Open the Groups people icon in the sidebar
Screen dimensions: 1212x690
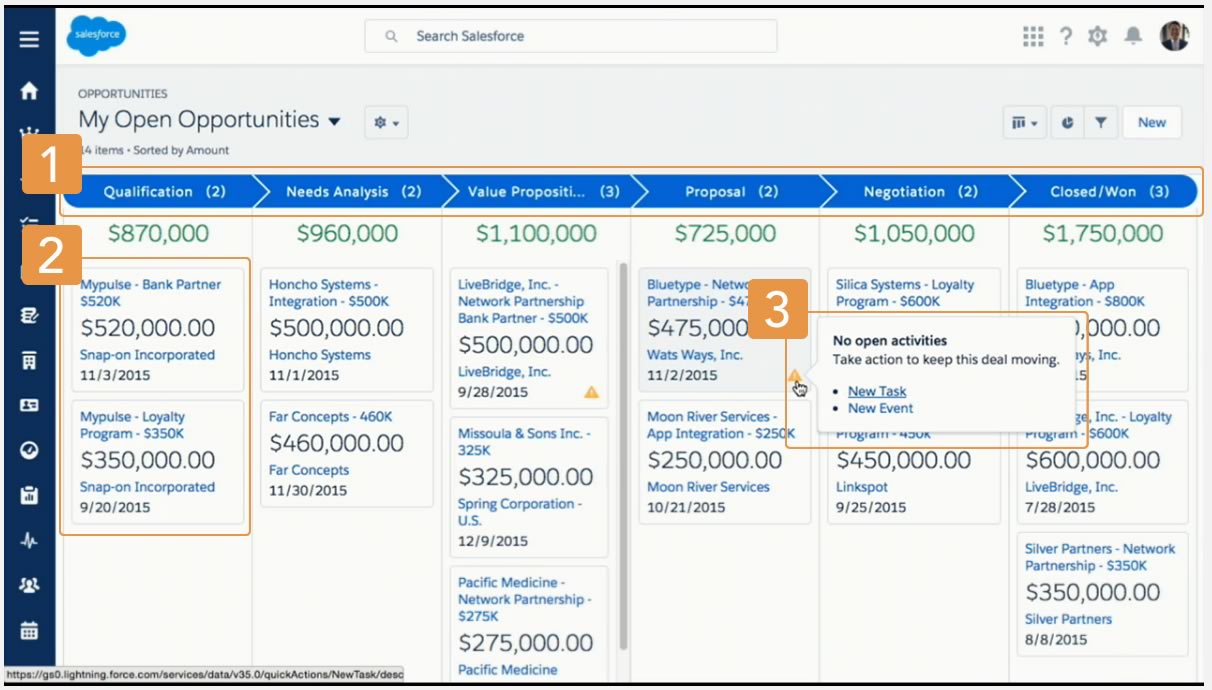[29, 585]
